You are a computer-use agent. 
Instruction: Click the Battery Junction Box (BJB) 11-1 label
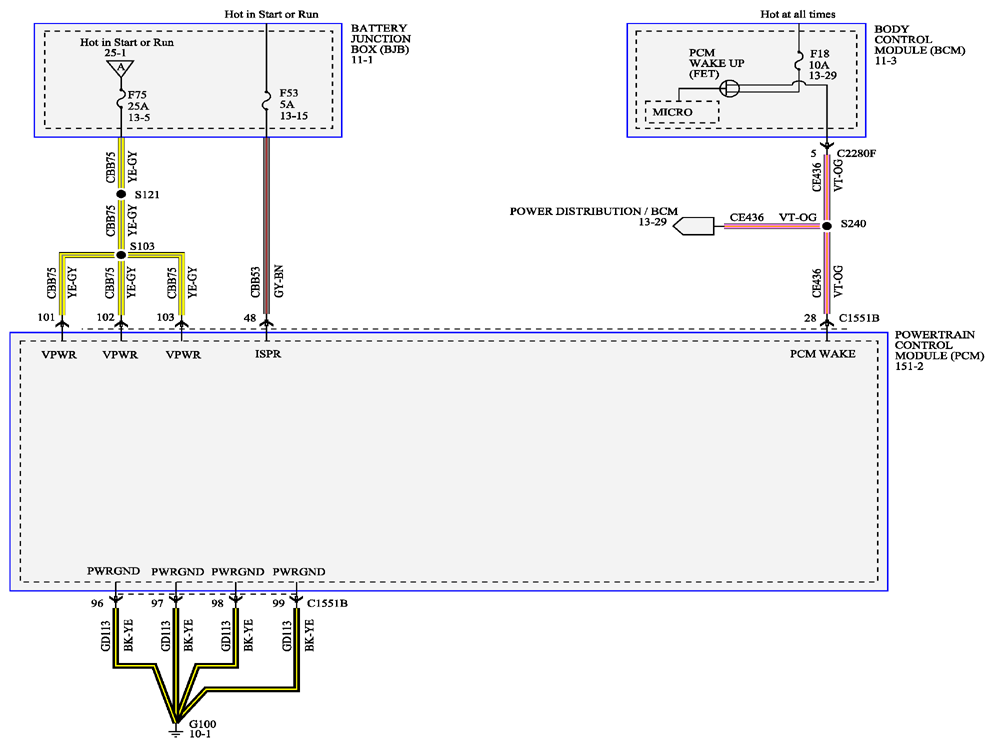click(x=380, y=44)
